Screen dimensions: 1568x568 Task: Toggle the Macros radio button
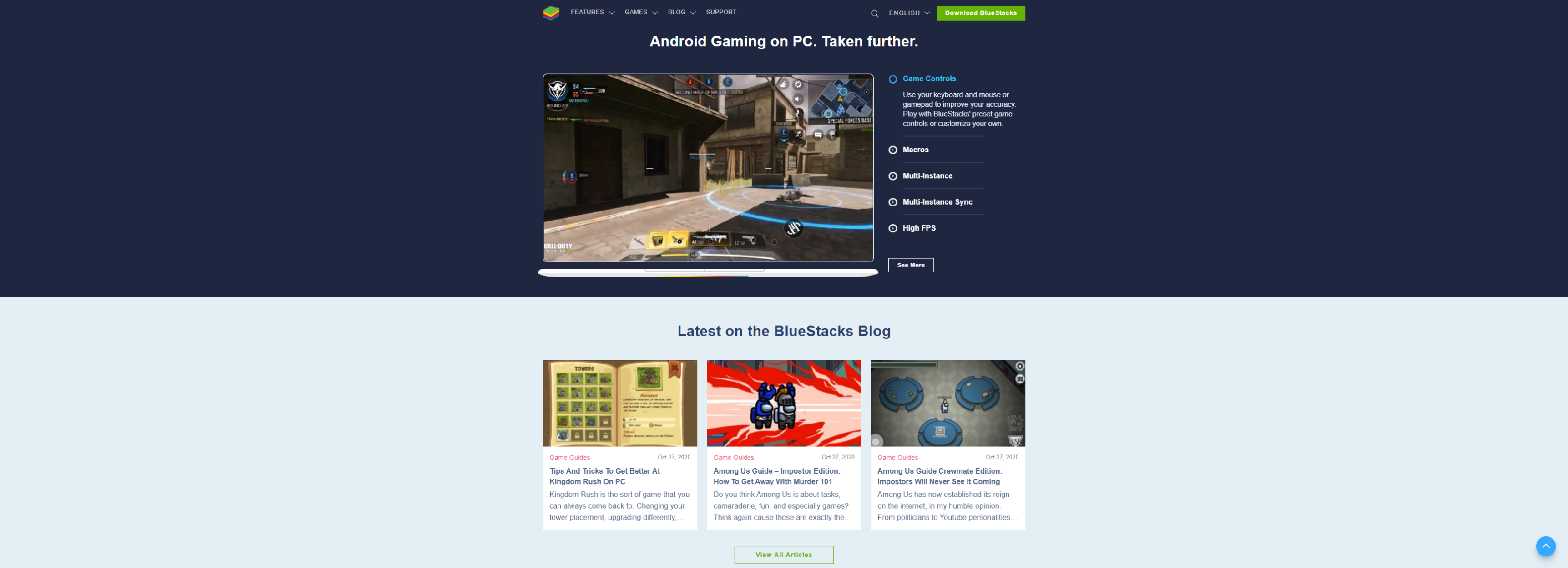(892, 150)
